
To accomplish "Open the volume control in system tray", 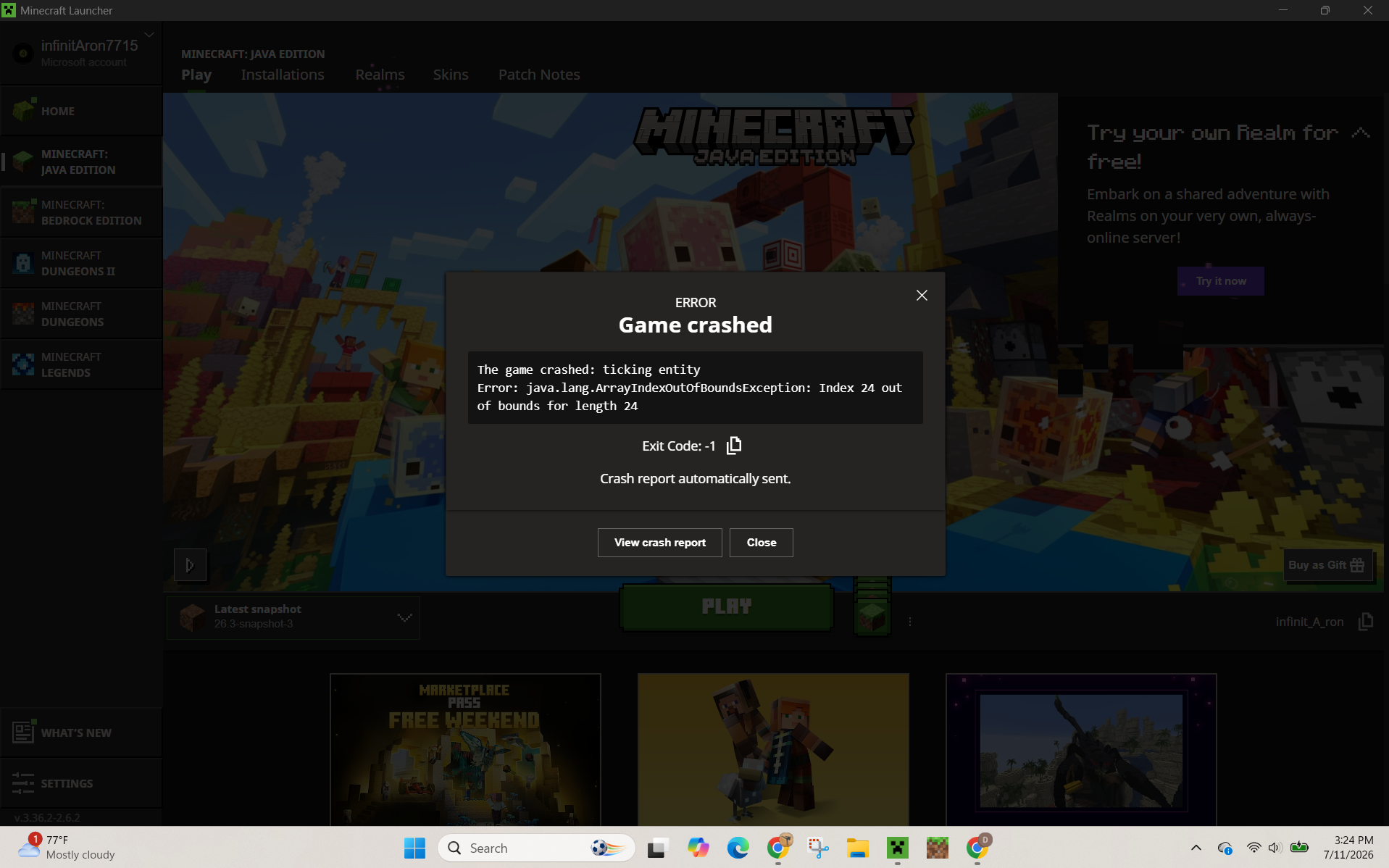I will (x=1275, y=848).
